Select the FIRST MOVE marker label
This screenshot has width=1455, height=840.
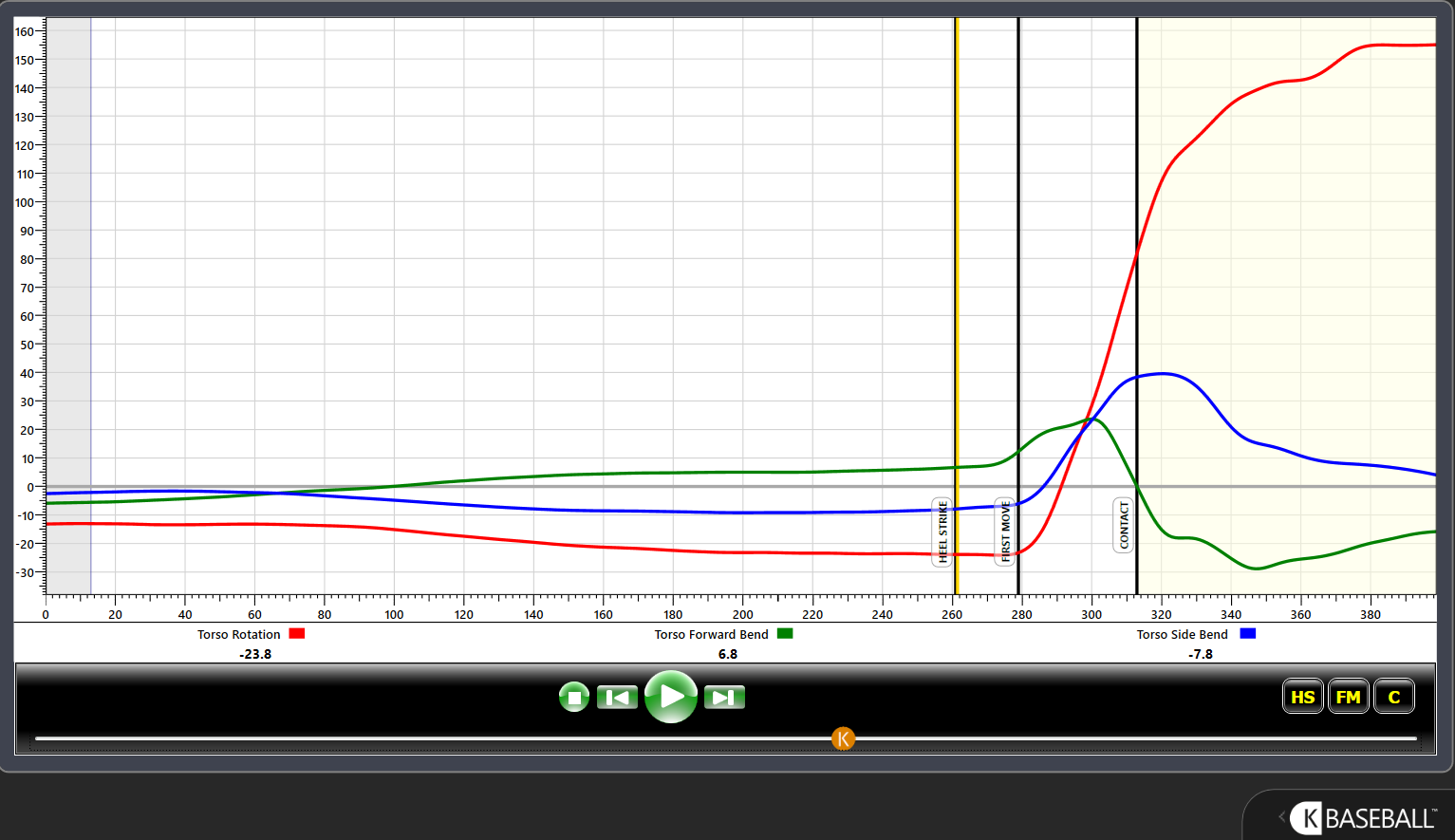click(x=1005, y=531)
